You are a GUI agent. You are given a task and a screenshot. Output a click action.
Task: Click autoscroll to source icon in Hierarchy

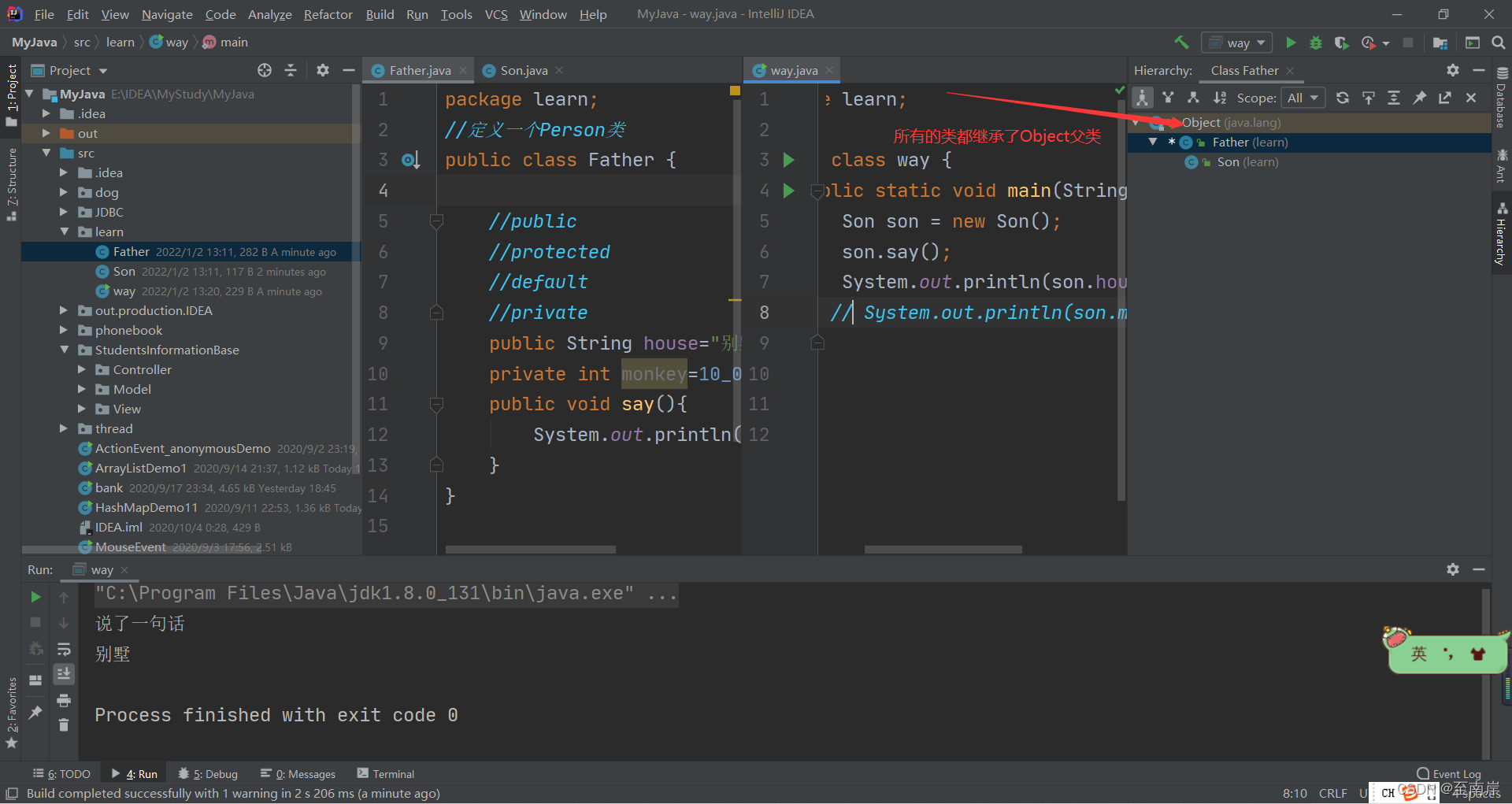tap(1369, 98)
